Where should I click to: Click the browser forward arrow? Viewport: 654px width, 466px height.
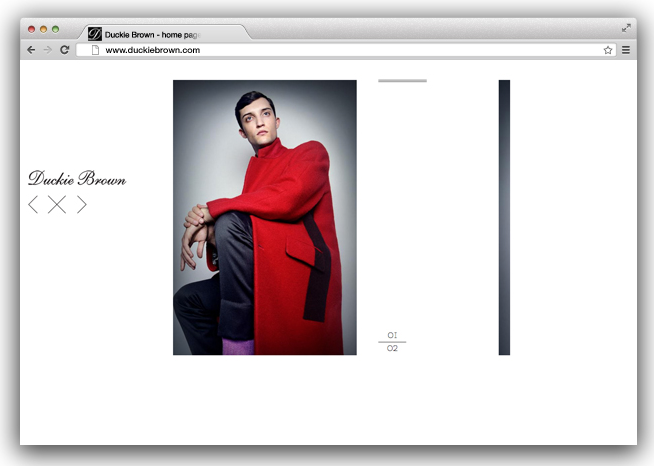click(48, 50)
